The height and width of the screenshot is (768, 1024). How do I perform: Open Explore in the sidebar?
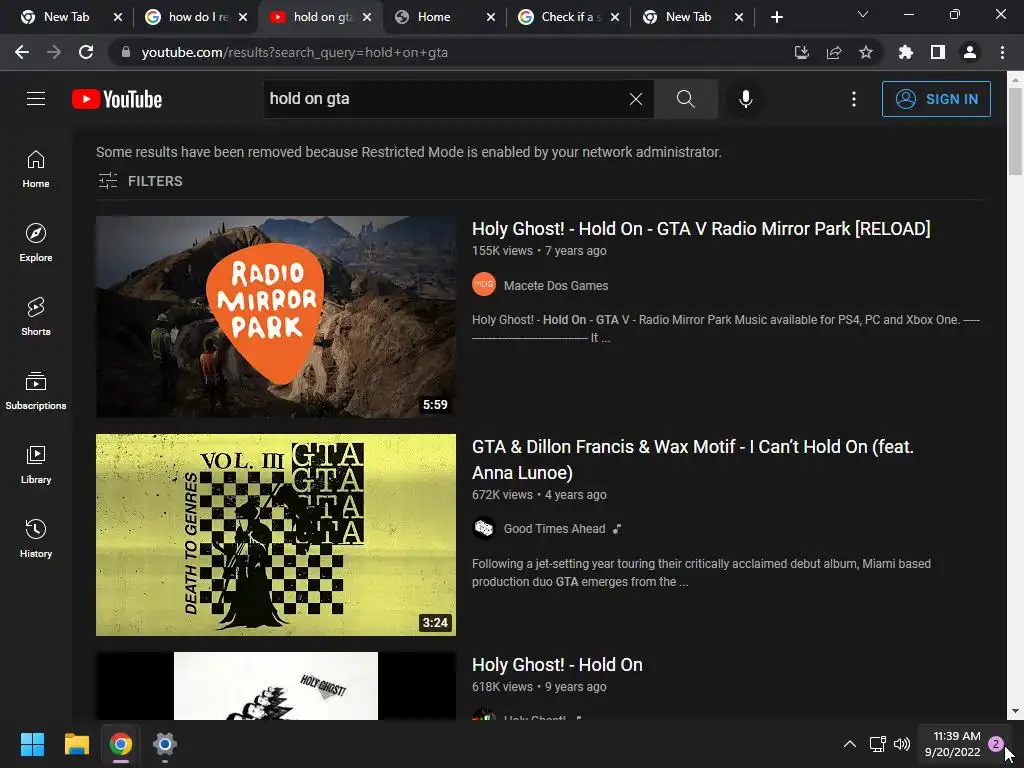pos(36,243)
